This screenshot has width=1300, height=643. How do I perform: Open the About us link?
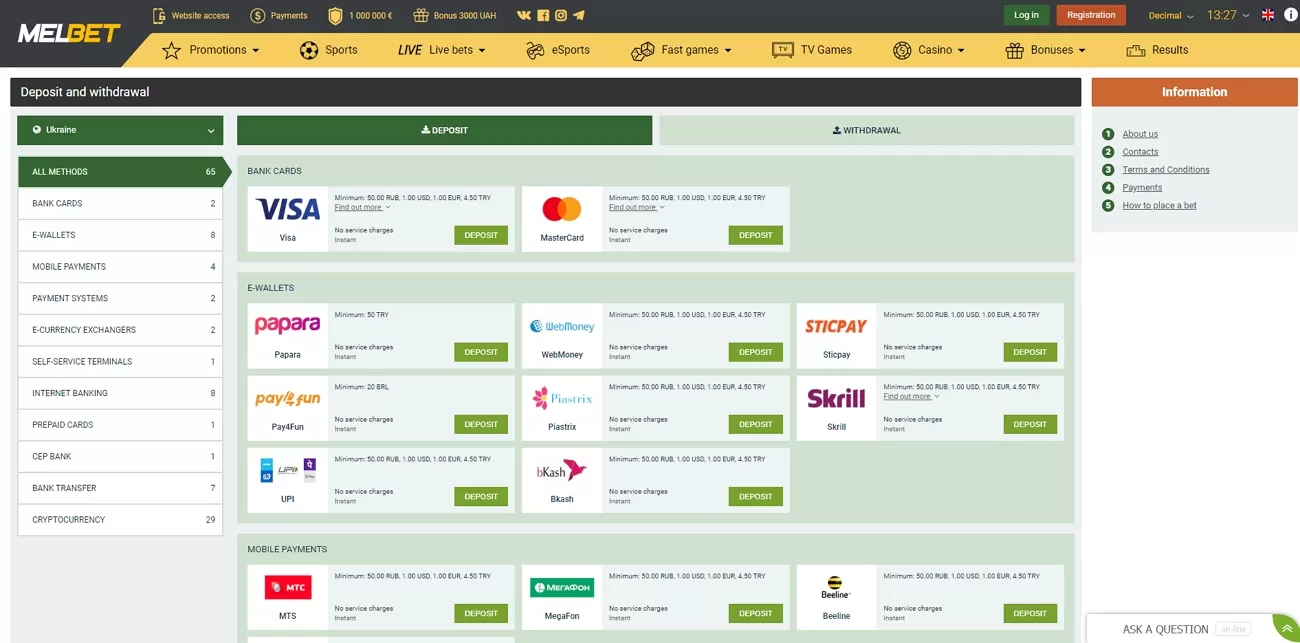[1140, 134]
